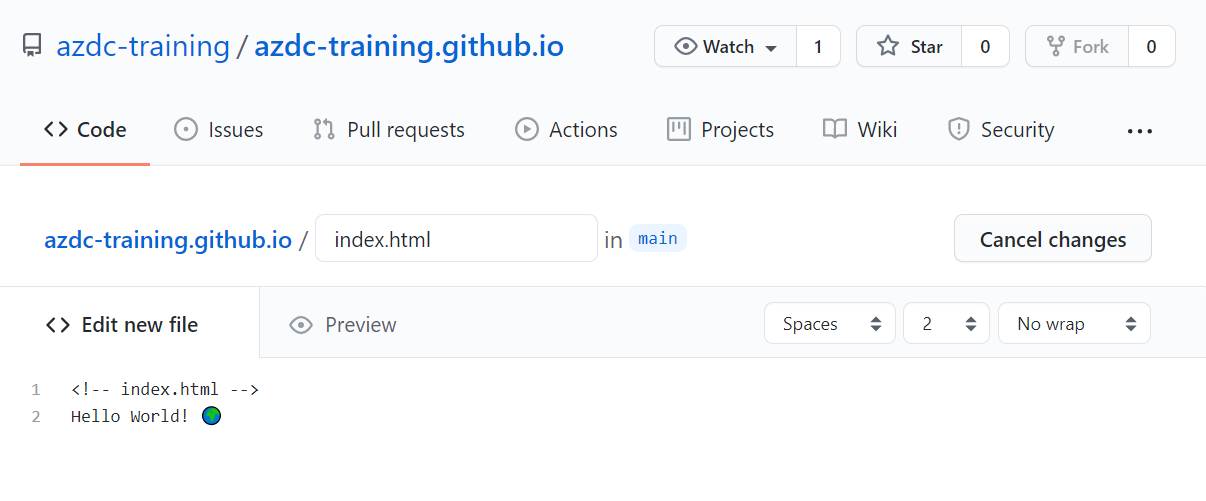Expand the No wrap dropdown
The height and width of the screenshot is (501, 1206).
pyautogui.click(x=1074, y=324)
